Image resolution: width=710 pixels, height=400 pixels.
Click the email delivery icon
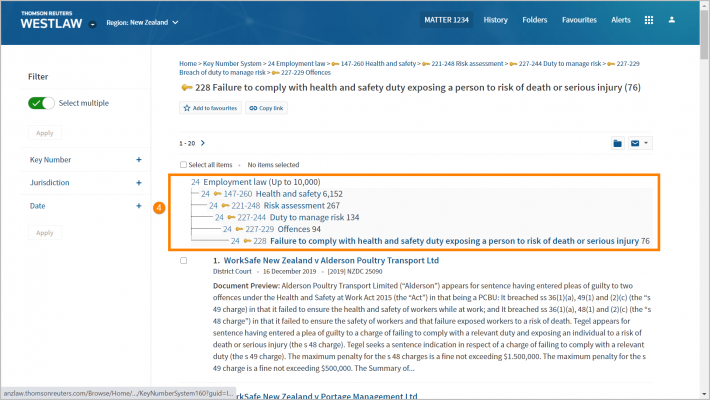pyautogui.click(x=635, y=143)
